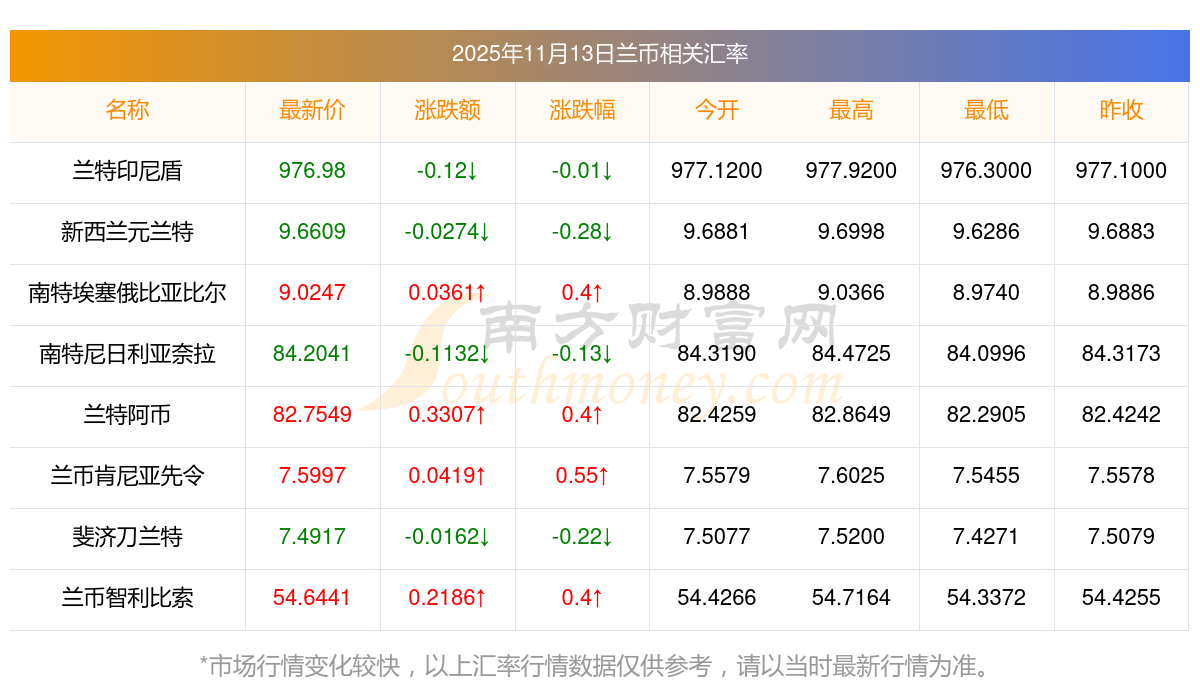Click opening value 82.4259

point(717,415)
